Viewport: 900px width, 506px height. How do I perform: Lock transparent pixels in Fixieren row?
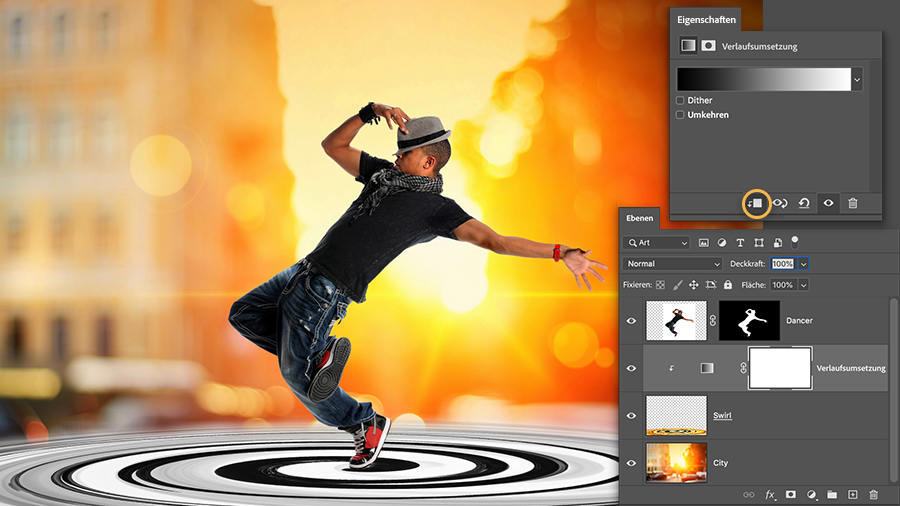tap(661, 285)
